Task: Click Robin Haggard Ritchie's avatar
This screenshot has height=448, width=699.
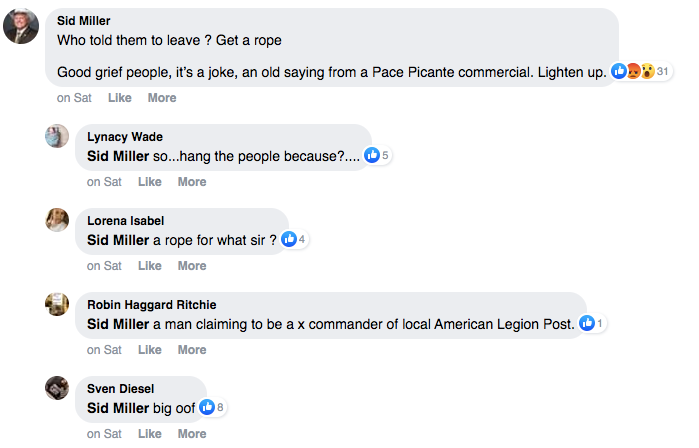Action: [57, 304]
